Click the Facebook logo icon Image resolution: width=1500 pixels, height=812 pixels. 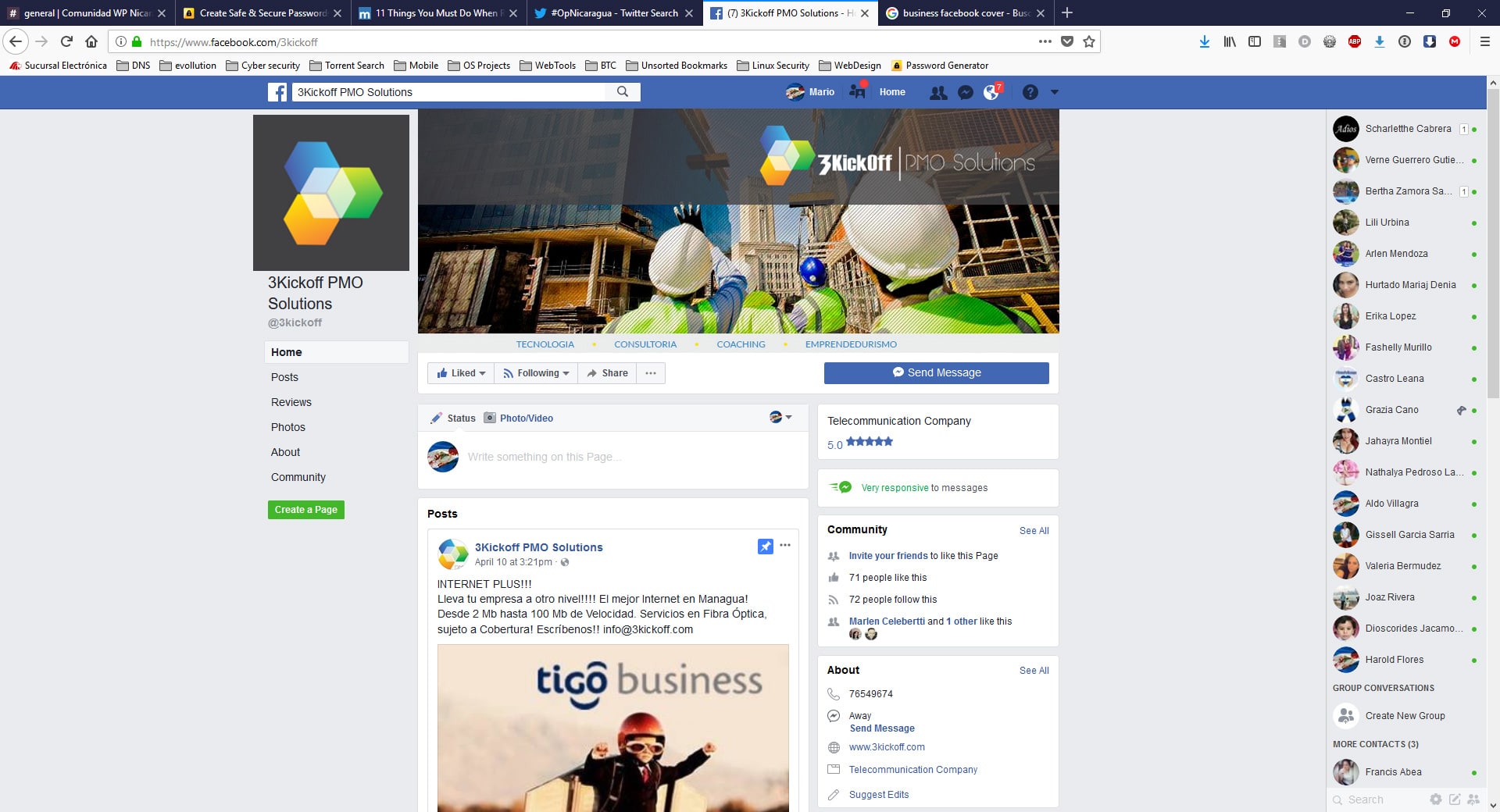pyautogui.click(x=277, y=92)
